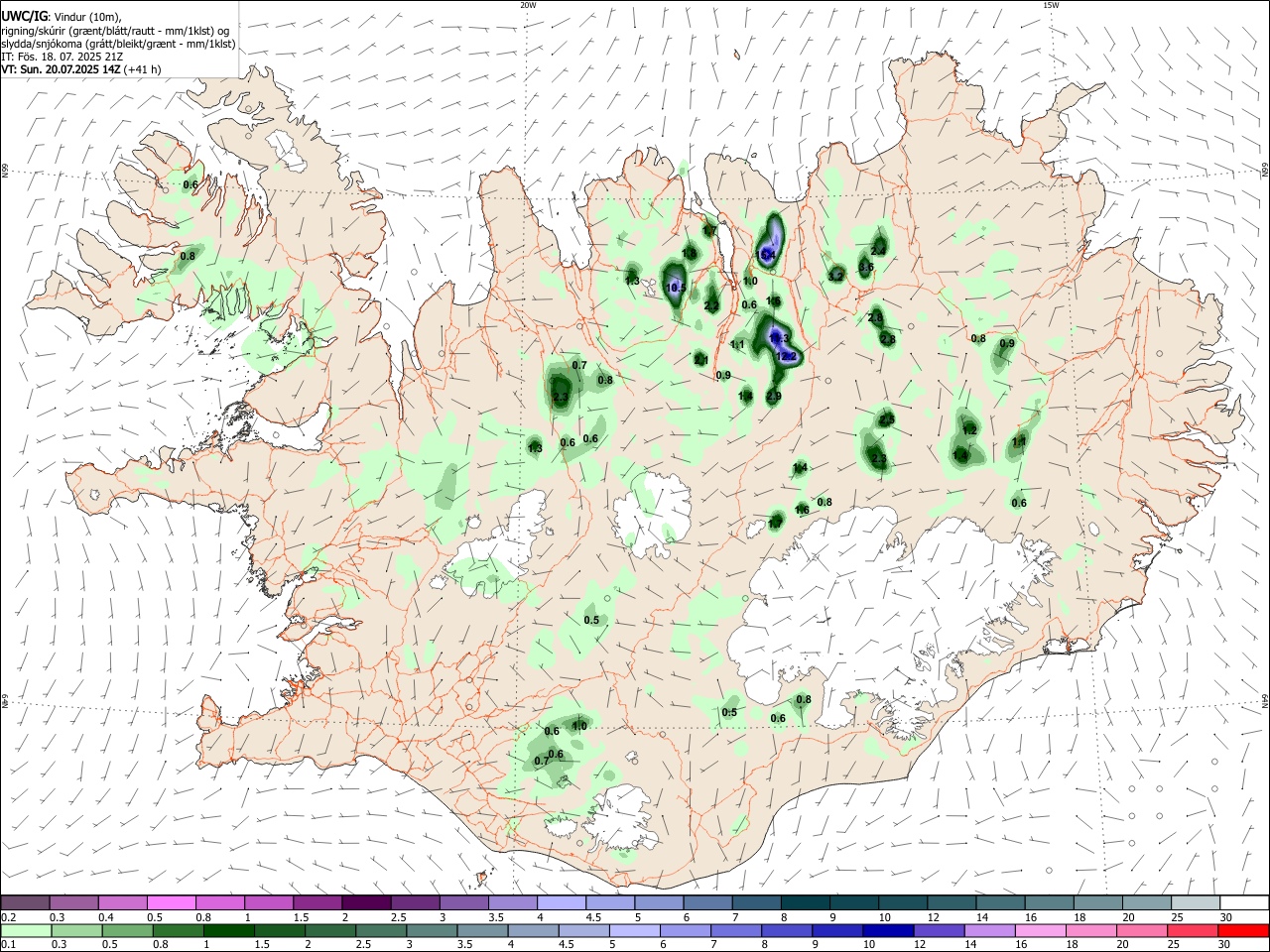Click the '15.4' precipitation value on map
The image size is (1270, 952).
point(765,255)
